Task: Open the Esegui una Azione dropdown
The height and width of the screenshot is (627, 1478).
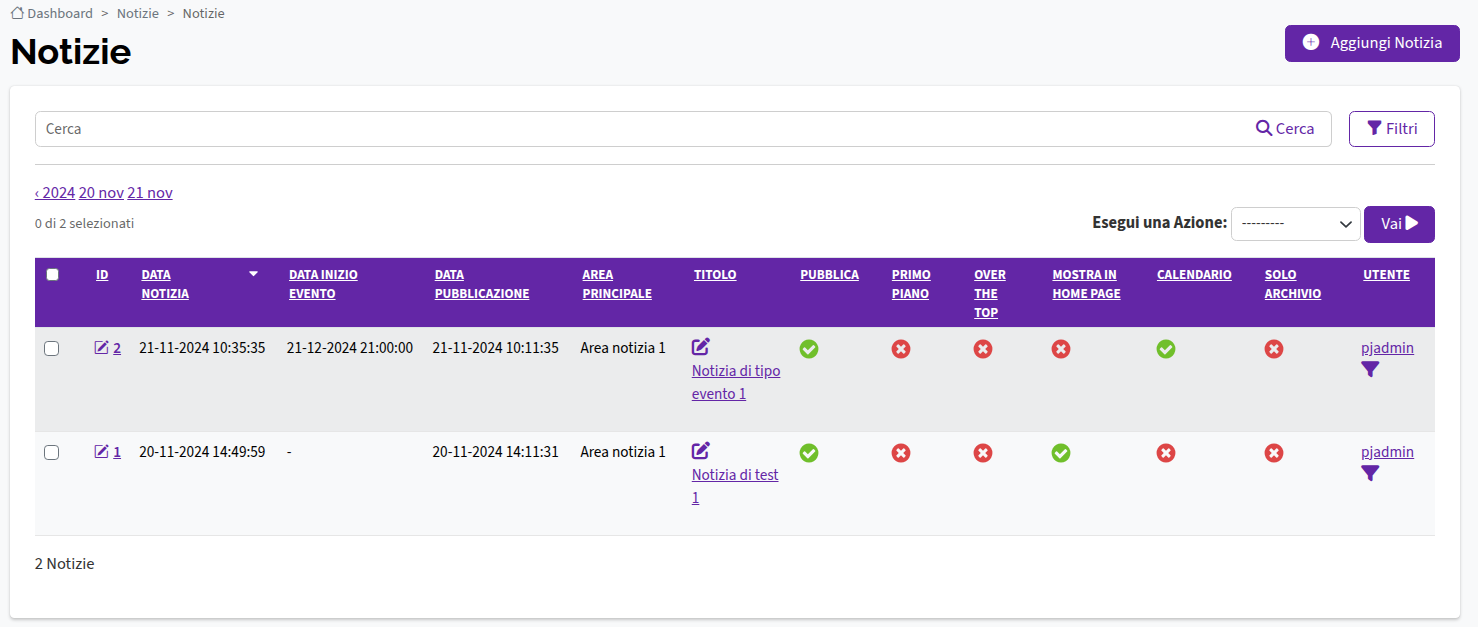Action: click(1296, 224)
